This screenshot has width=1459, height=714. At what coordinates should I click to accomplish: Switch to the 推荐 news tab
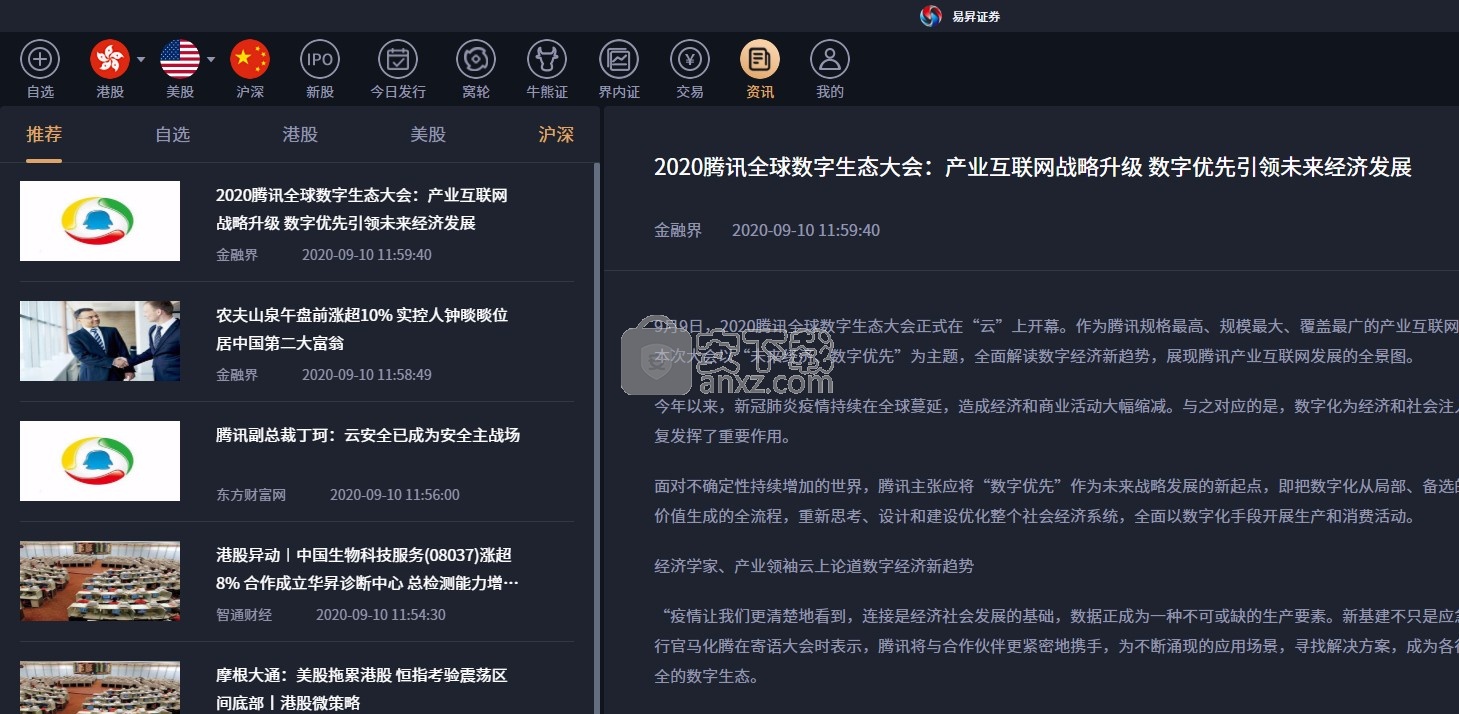click(x=44, y=134)
